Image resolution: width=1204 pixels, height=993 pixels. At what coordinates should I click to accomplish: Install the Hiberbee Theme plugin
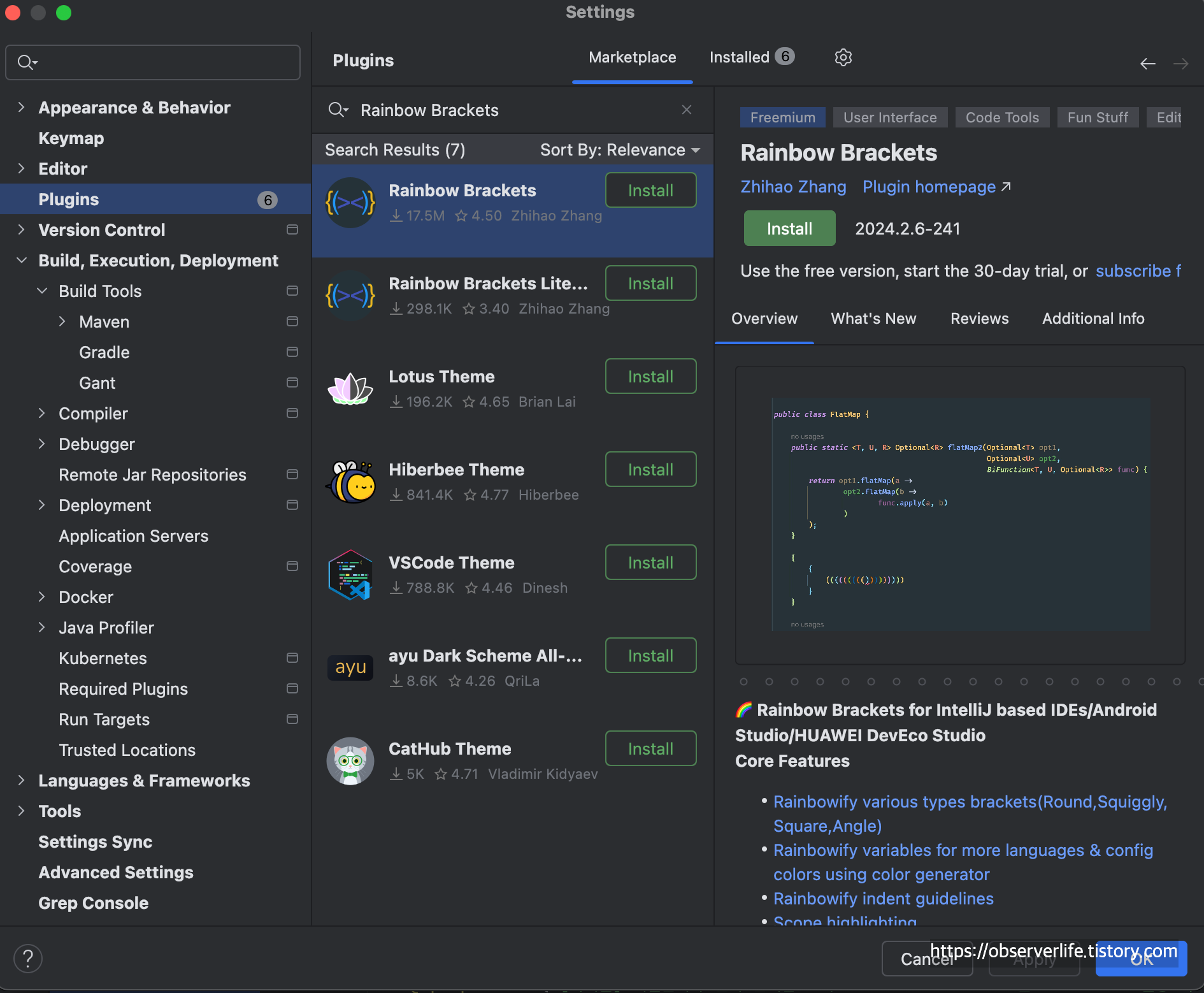pyautogui.click(x=650, y=469)
